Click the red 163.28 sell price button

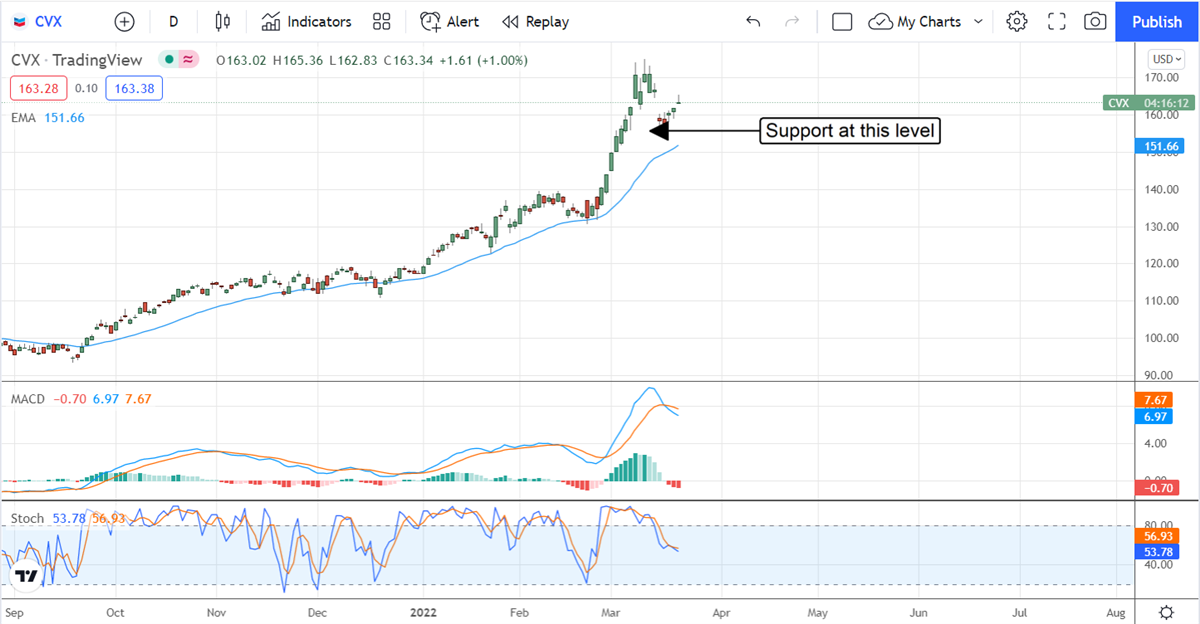37,89
